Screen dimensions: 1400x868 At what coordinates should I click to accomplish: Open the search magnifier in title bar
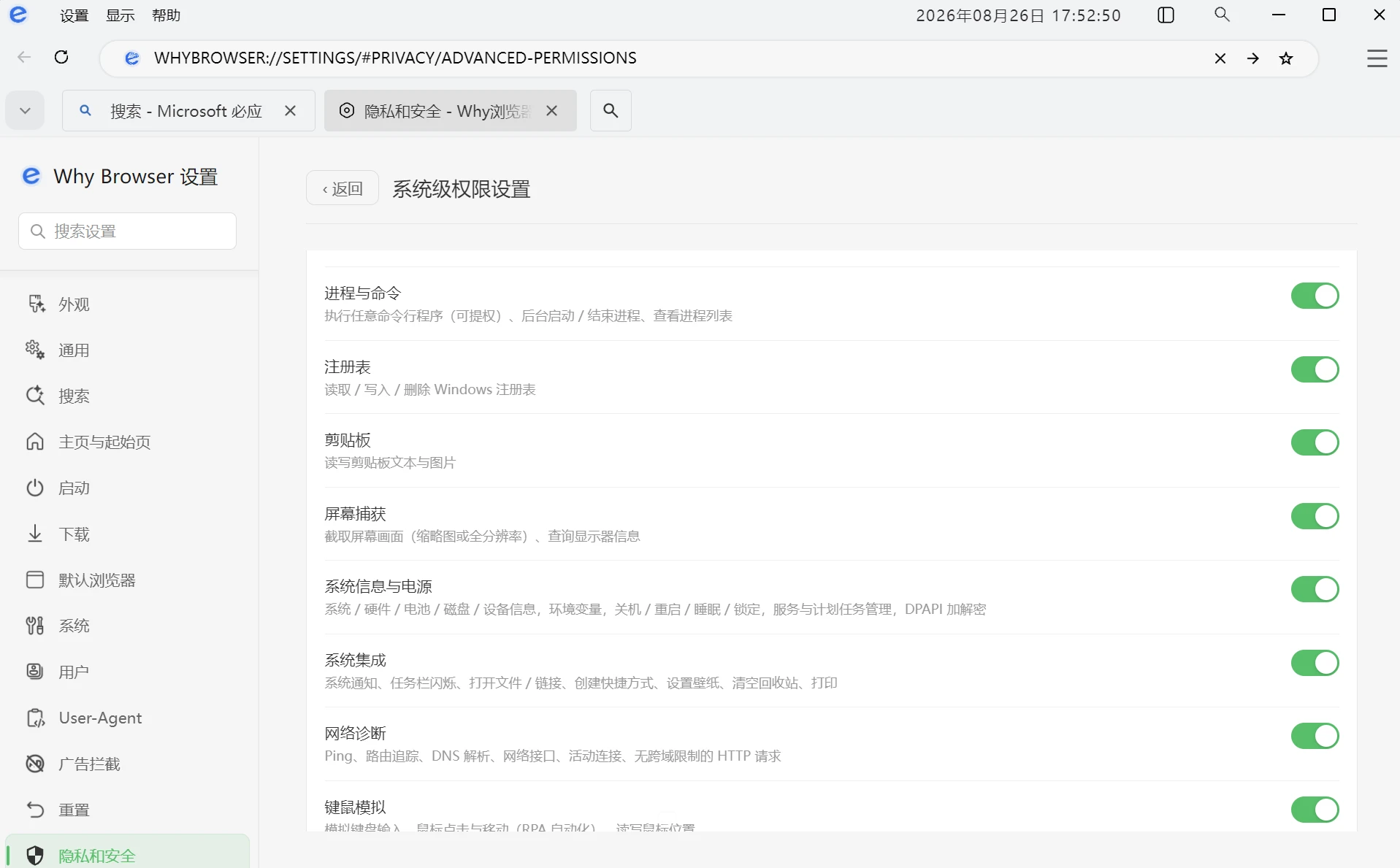(1222, 15)
